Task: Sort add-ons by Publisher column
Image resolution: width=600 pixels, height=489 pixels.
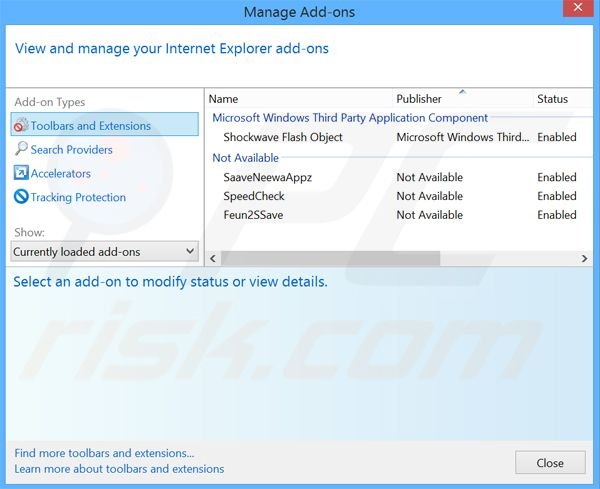Action: 419,99
